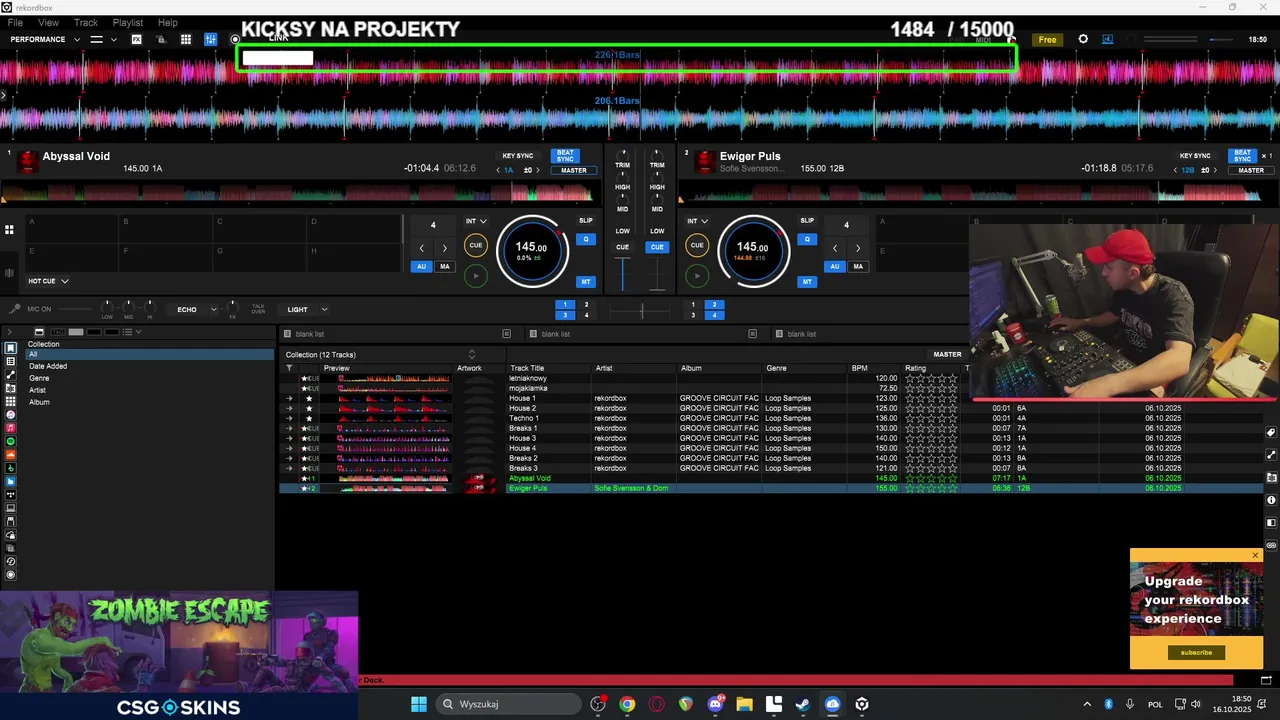Decrease deck 2 loop beat size arrow
Screen dimensions: 1280x720
pyautogui.click(x=835, y=248)
